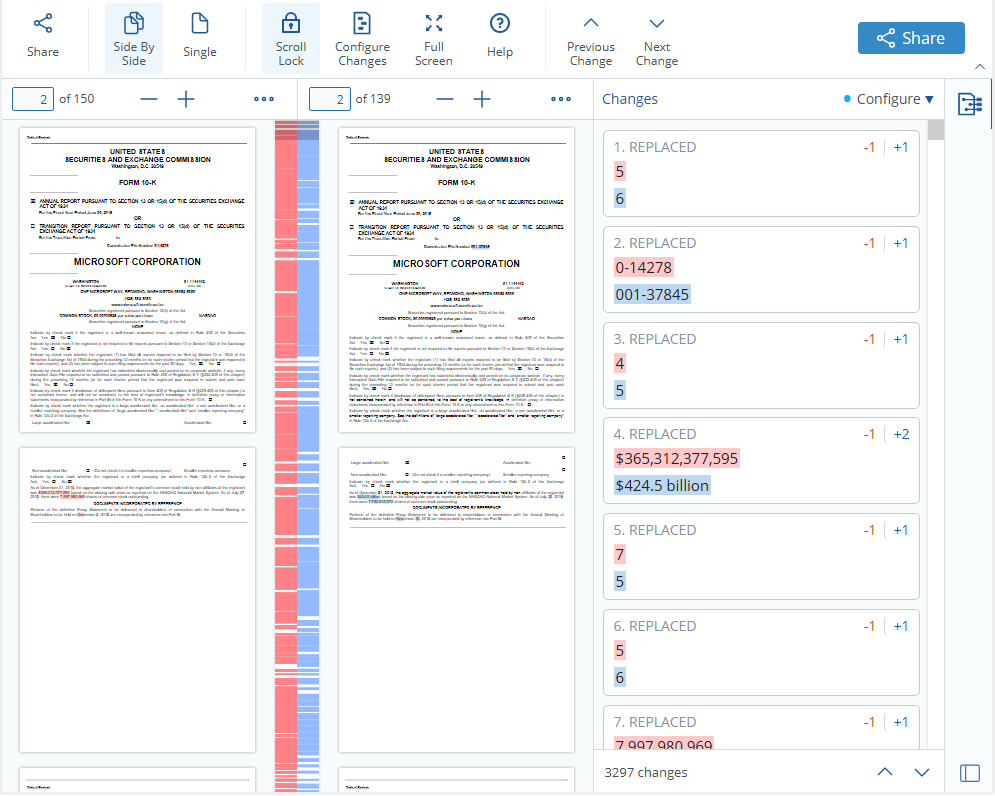Click the 3297 changes count
This screenshot has height=796, width=995.
(645, 773)
